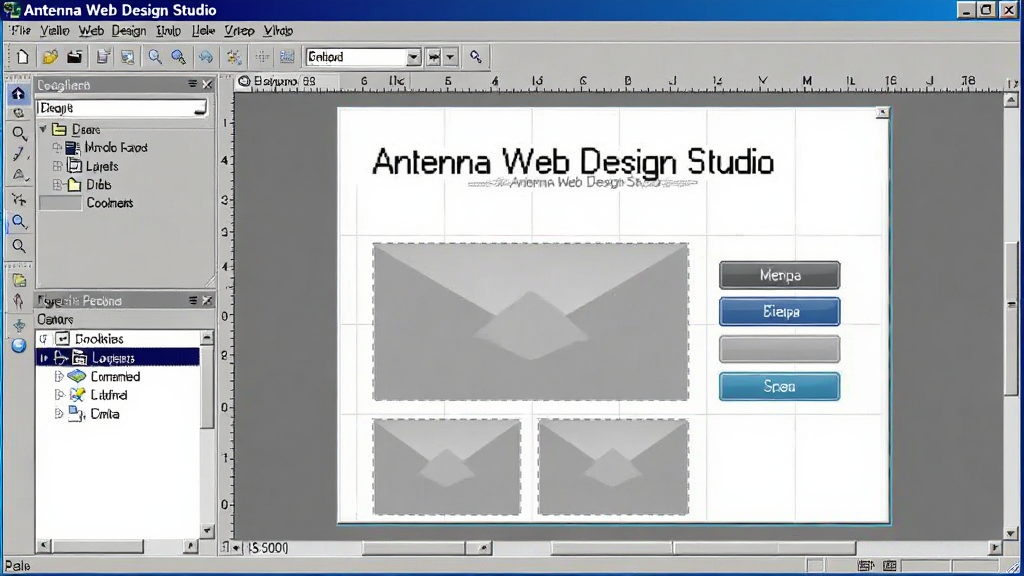Click the blue table layout toolbar icon
The width and height of the screenshot is (1024, 576).
pyautogui.click(x=287, y=57)
